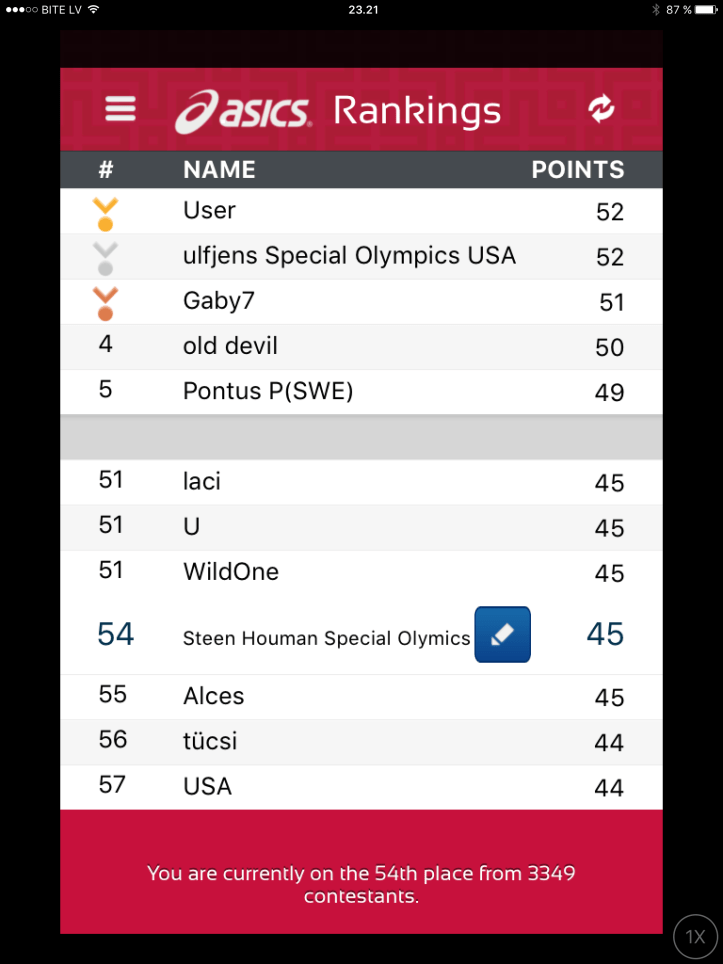
Task: Click the ASICS logo
Action: (x=244, y=111)
